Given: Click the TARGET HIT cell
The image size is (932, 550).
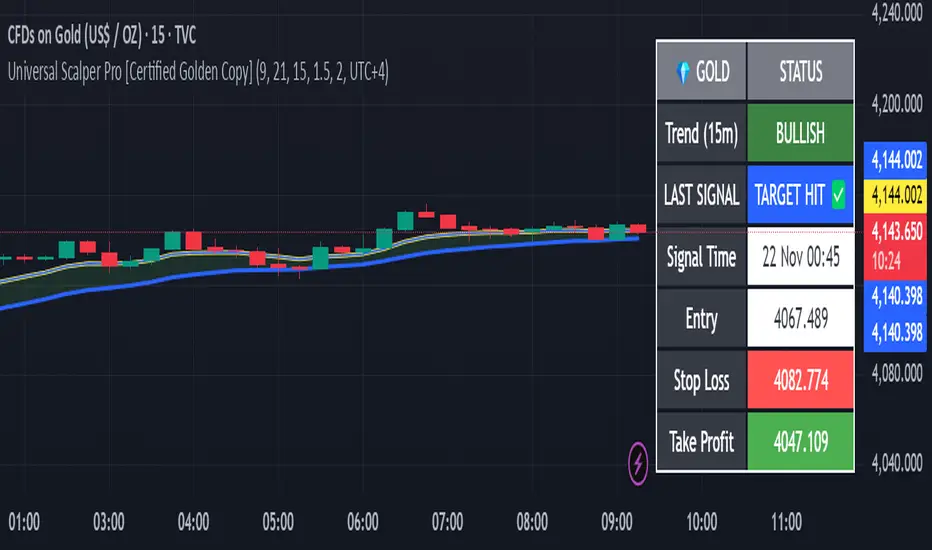Looking at the screenshot, I should [x=801, y=195].
